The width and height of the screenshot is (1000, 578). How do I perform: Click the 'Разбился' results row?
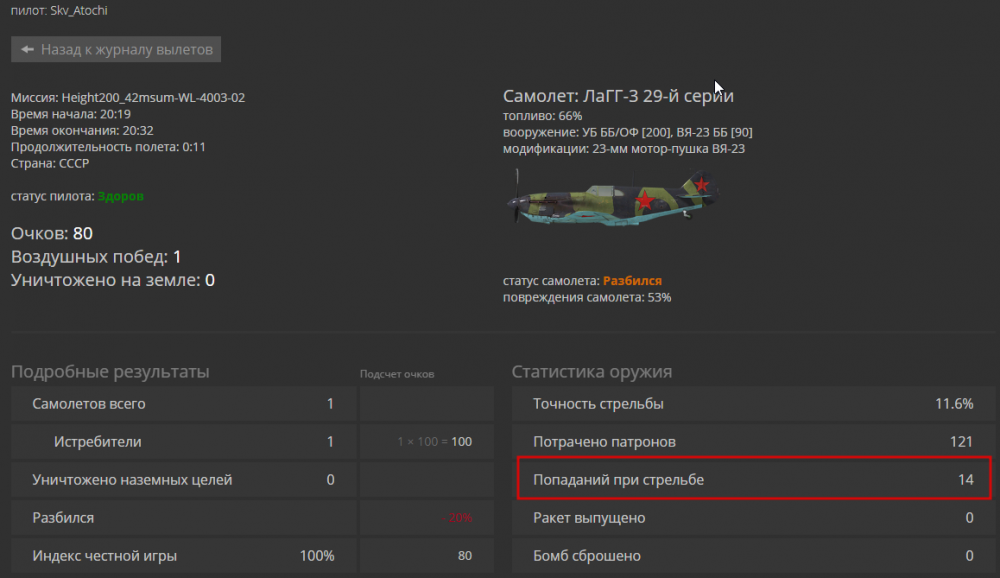click(x=183, y=518)
